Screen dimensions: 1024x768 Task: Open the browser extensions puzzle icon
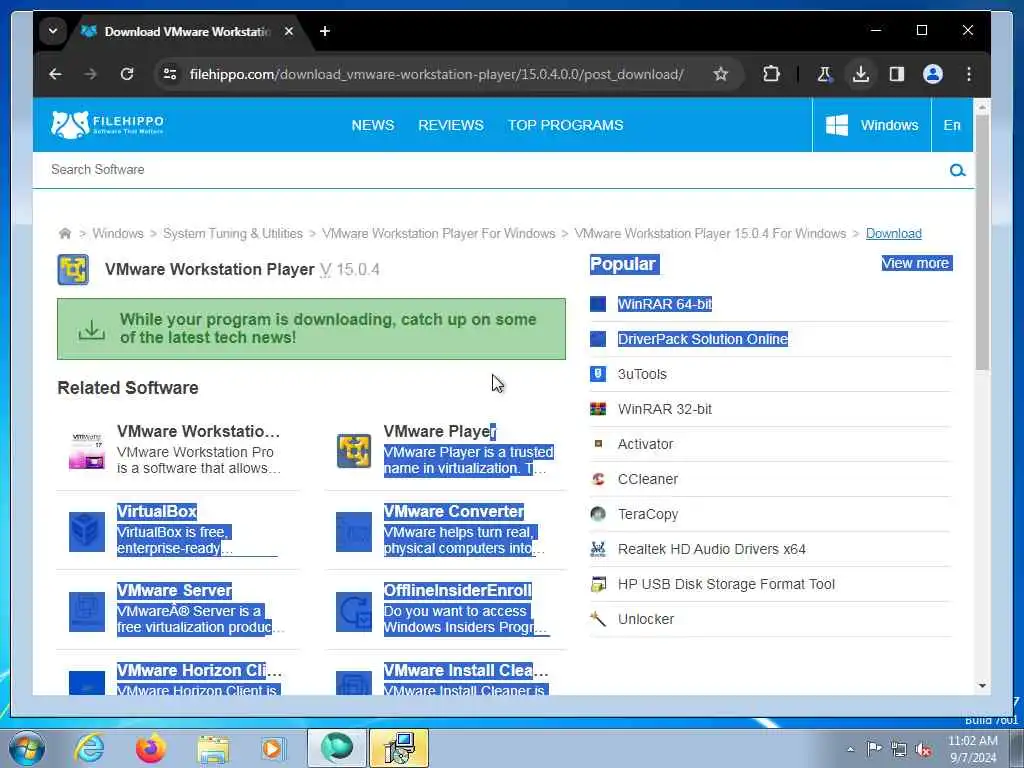[x=771, y=74]
